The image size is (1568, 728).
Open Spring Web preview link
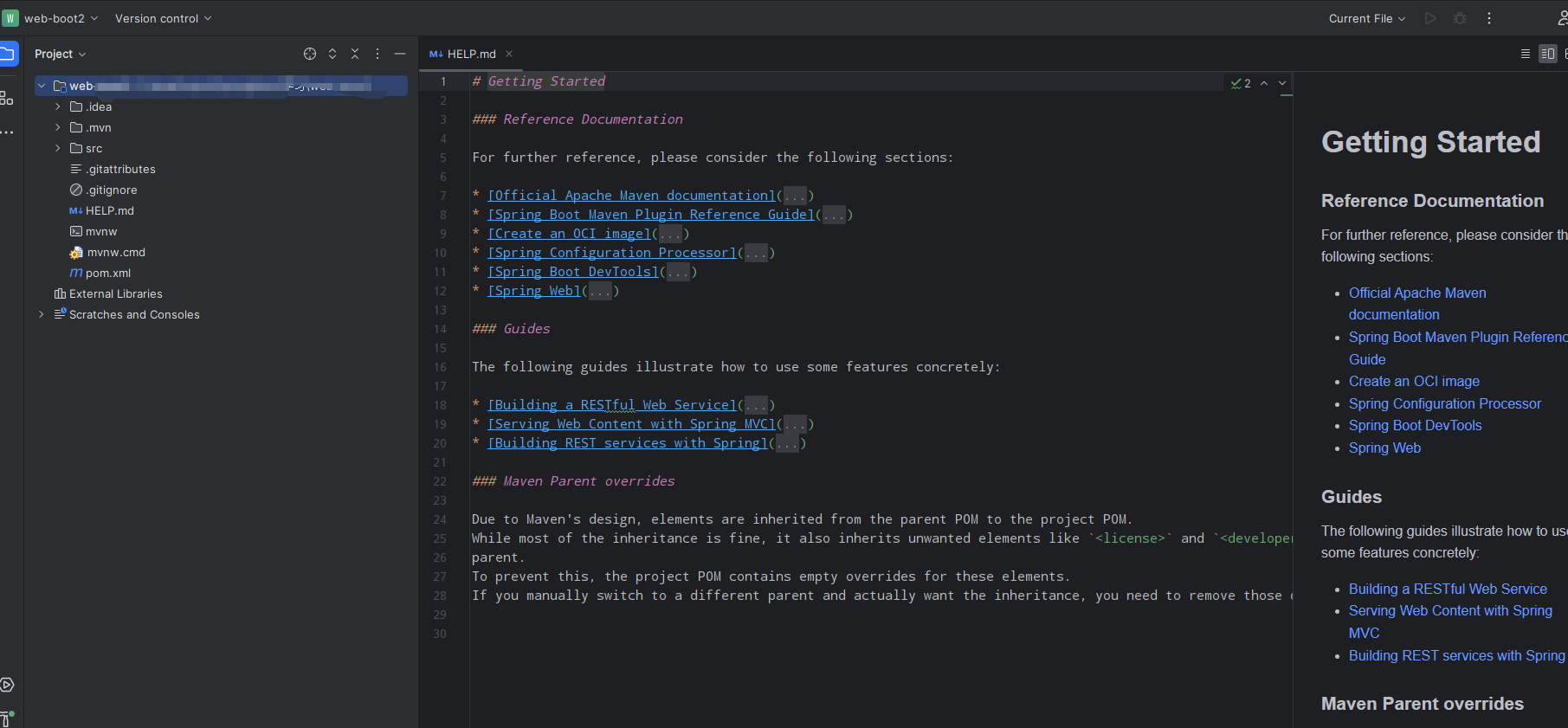coord(1384,448)
